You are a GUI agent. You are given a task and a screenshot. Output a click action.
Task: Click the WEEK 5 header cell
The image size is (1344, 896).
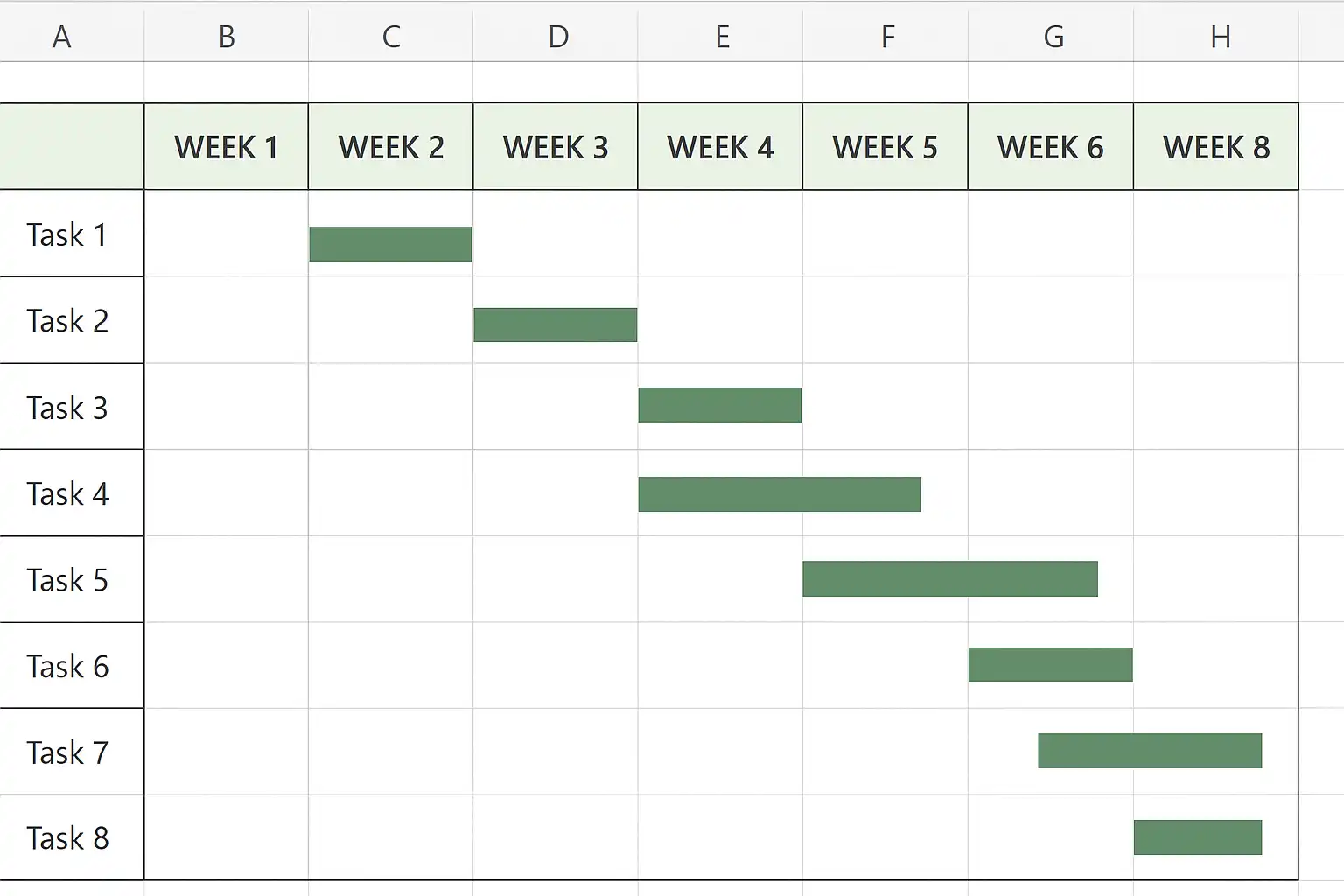click(885, 147)
